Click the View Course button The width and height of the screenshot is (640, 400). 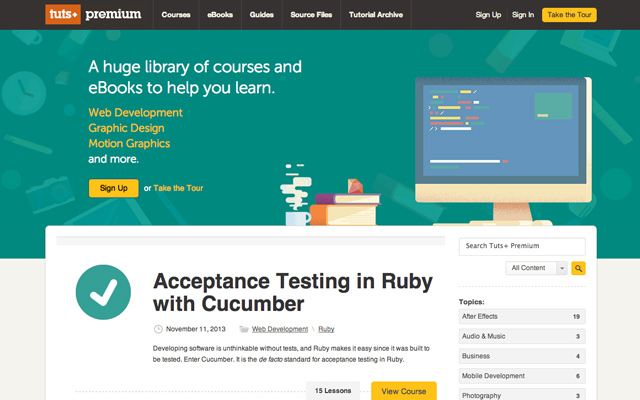pos(404,391)
